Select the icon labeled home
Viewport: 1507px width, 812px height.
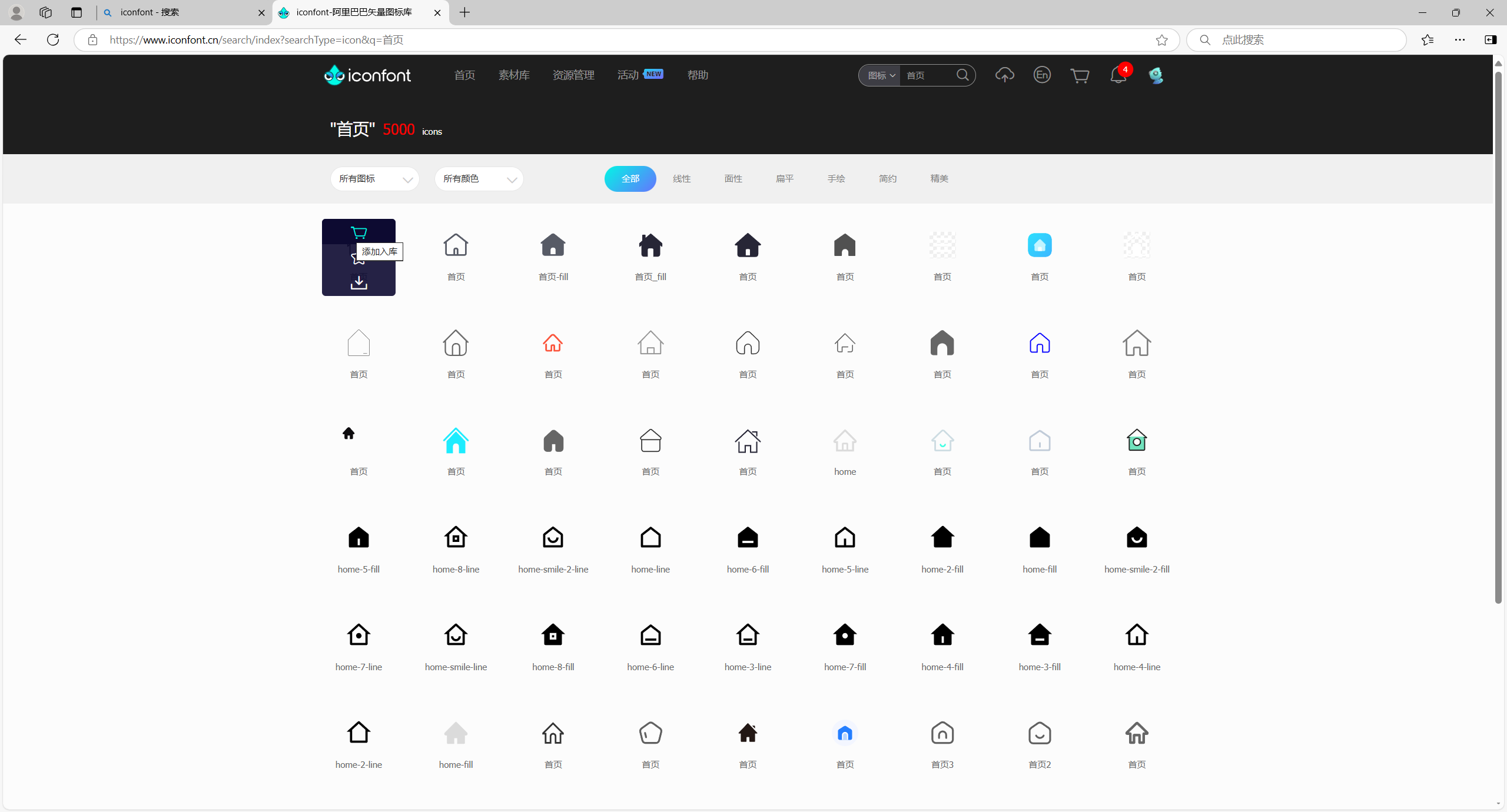(x=845, y=441)
